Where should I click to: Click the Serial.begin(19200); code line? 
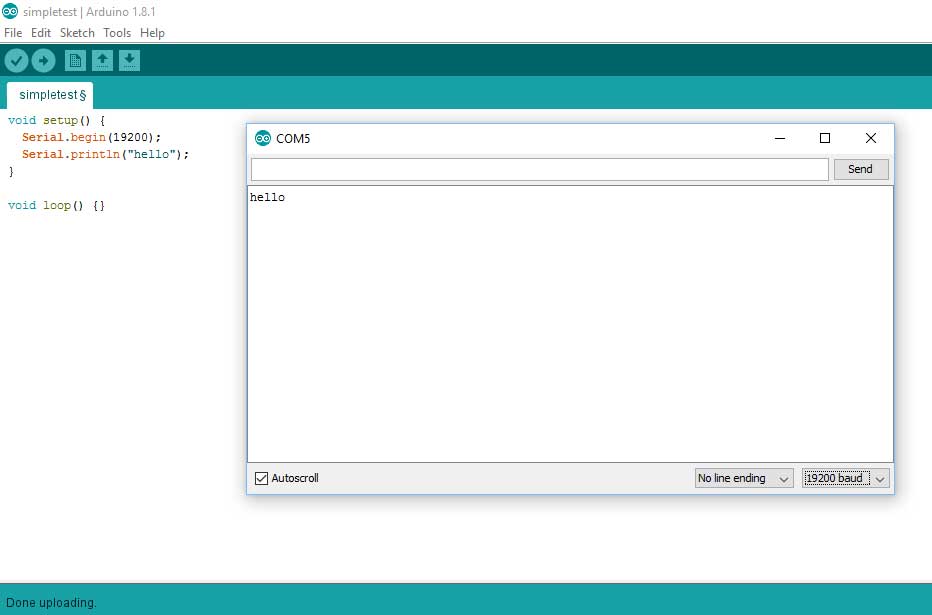92,137
